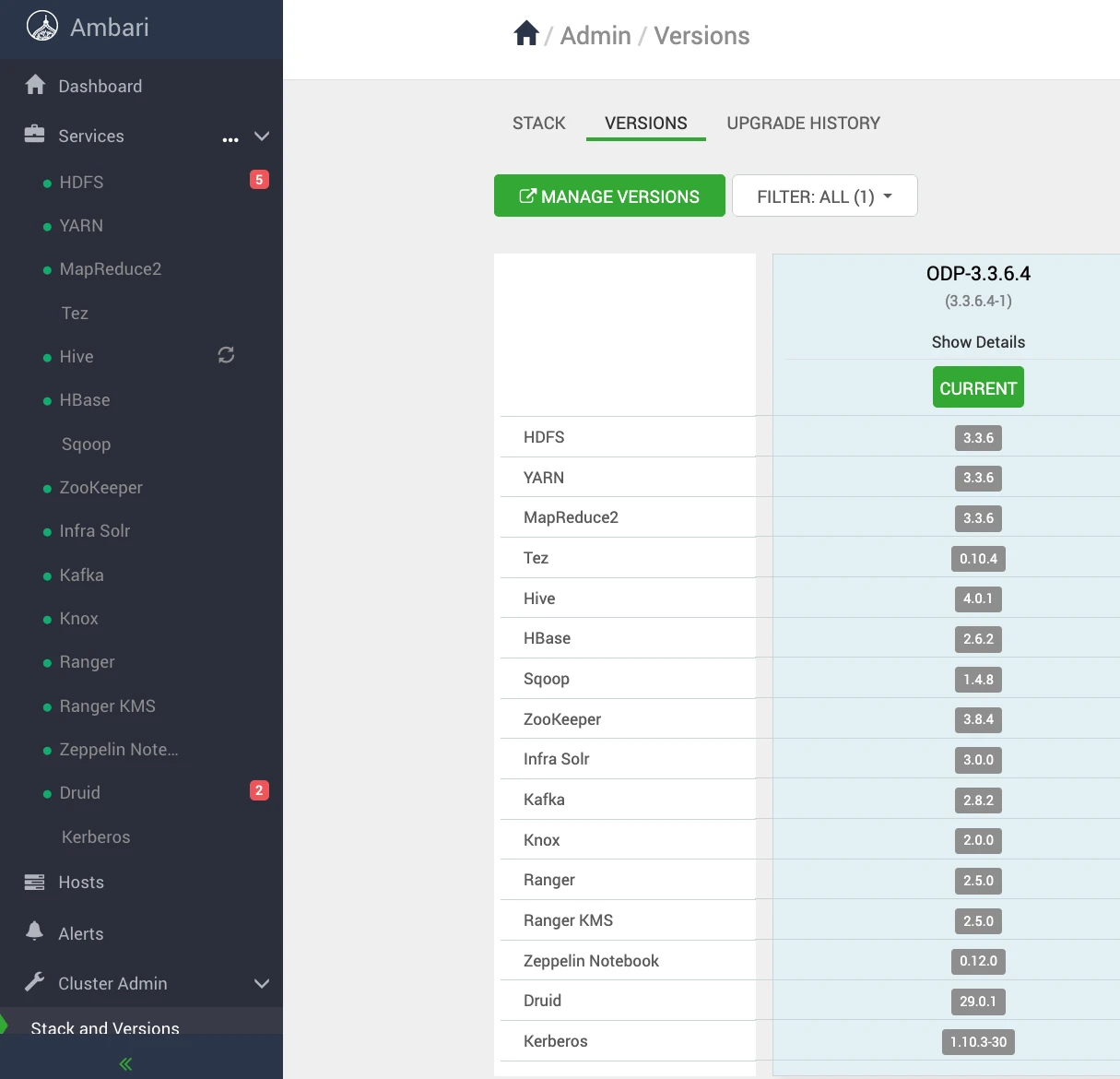This screenshot has height=1079, width=1120.
Task: Click the Ranger KMS row label in versions table
Action: [x=568, y=920]
